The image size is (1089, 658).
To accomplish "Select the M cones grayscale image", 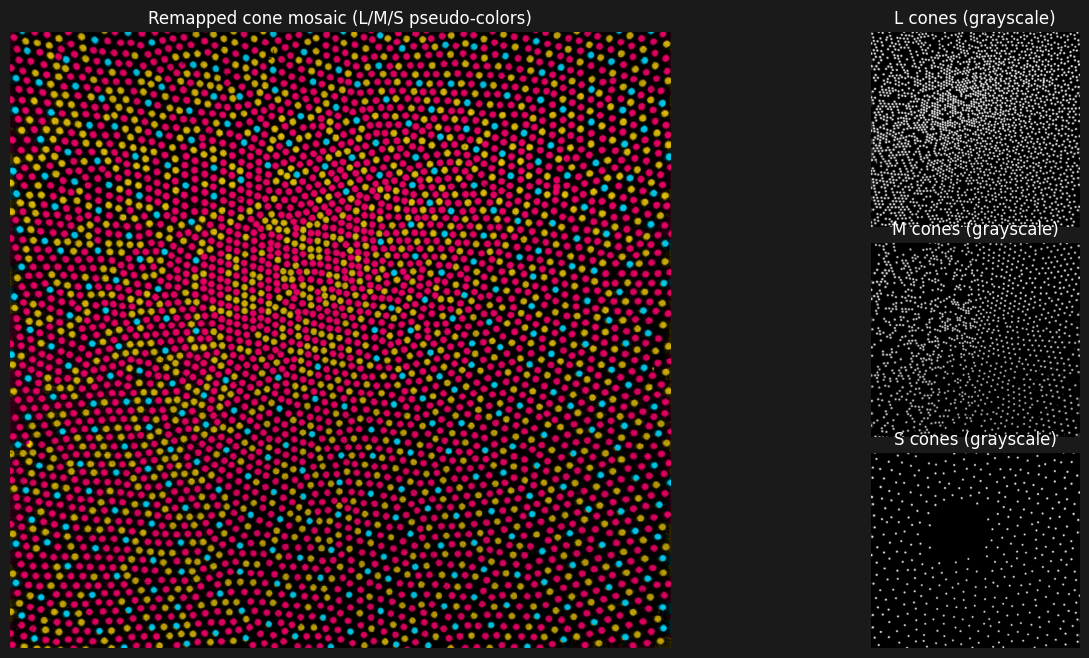I will coord(975,340).
